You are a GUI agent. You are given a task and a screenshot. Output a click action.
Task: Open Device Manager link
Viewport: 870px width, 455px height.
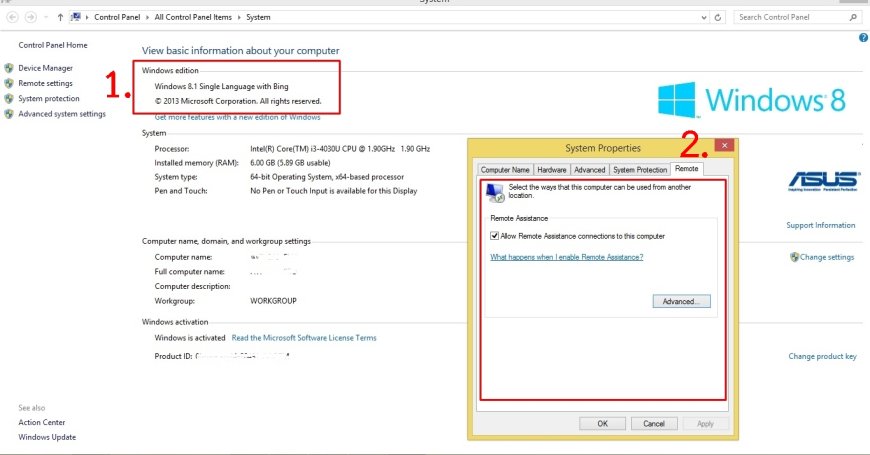45,68
